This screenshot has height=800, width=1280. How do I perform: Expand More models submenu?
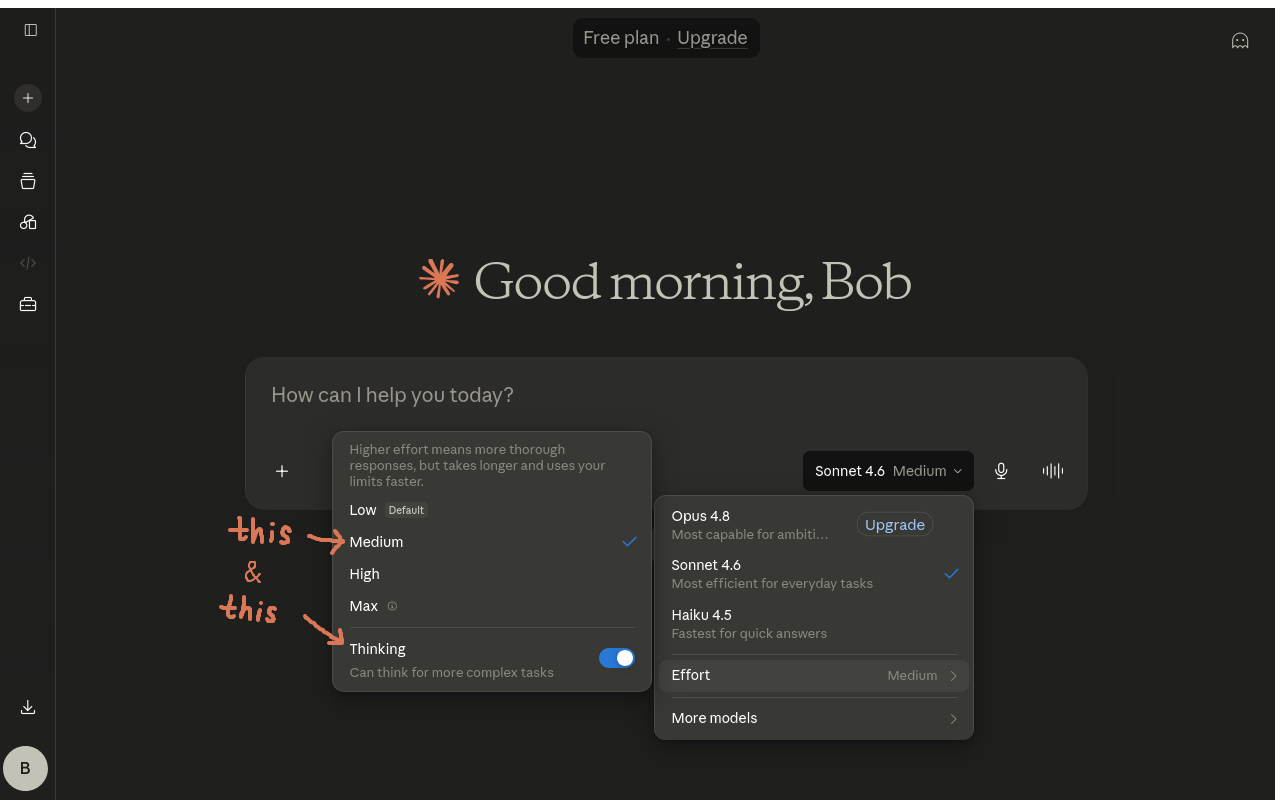click(x=814, y=718)
